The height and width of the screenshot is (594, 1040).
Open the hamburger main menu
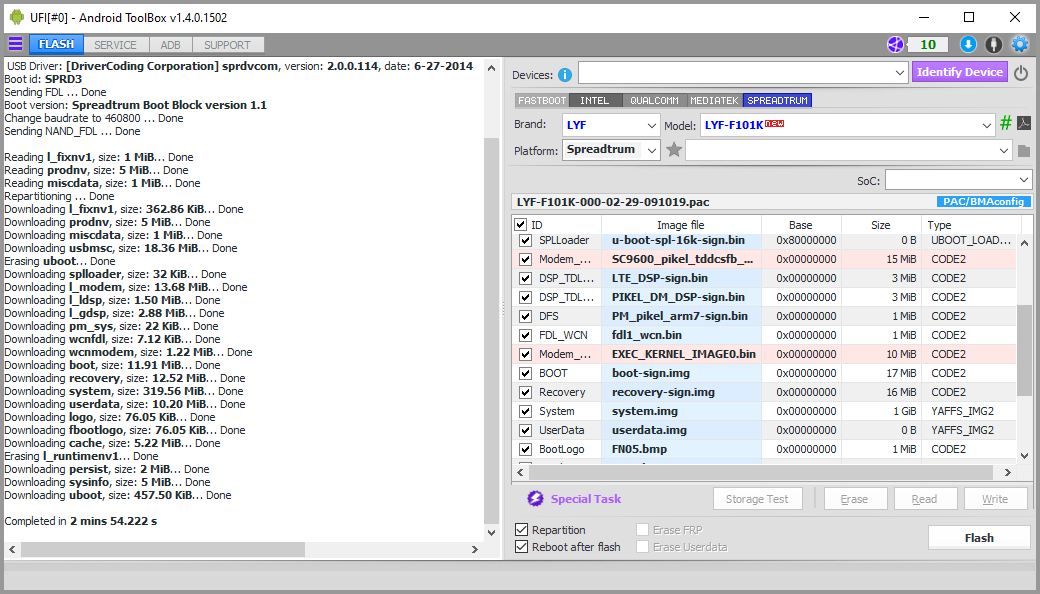point(15,44)
